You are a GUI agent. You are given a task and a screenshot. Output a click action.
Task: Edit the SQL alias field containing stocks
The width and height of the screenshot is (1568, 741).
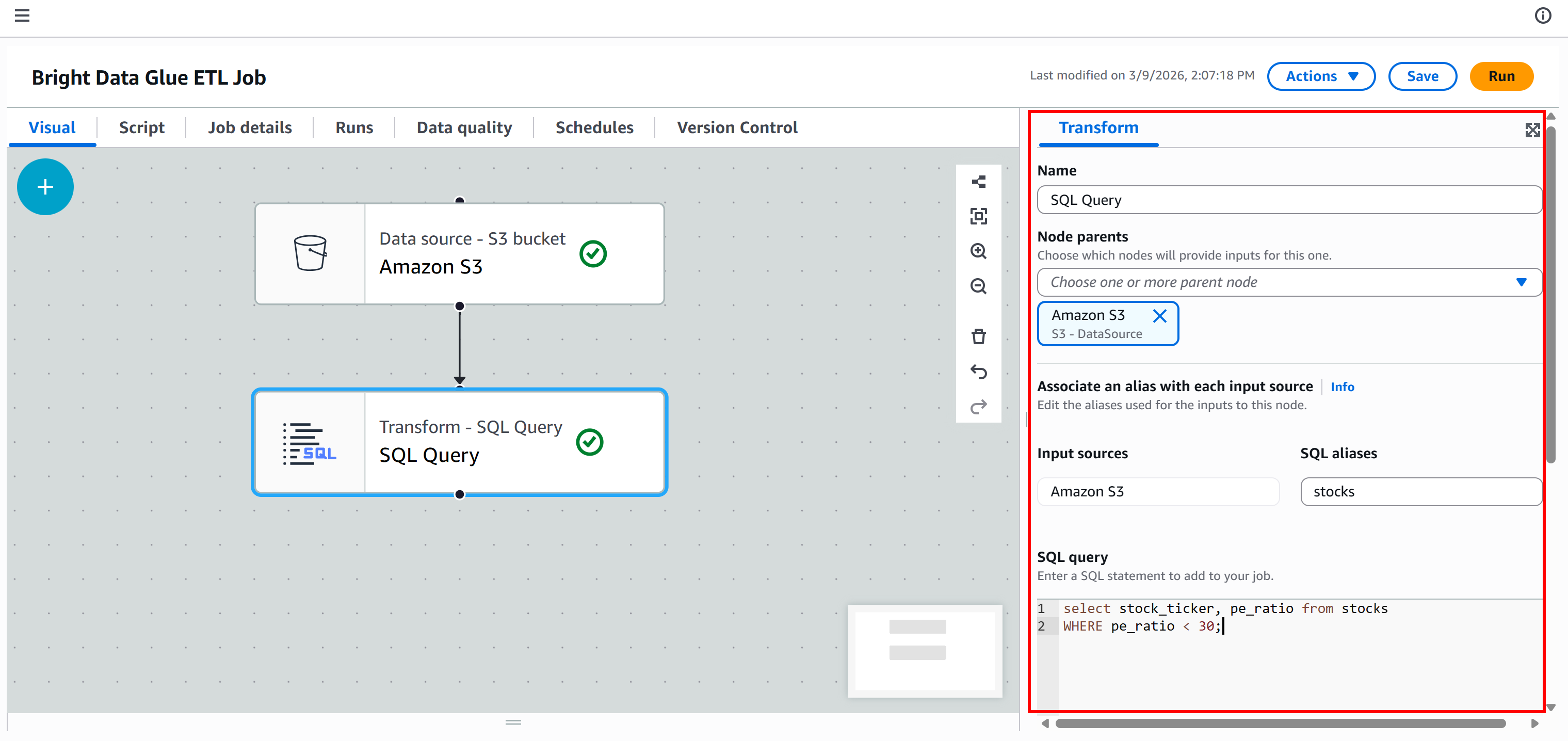[1421, 491]
